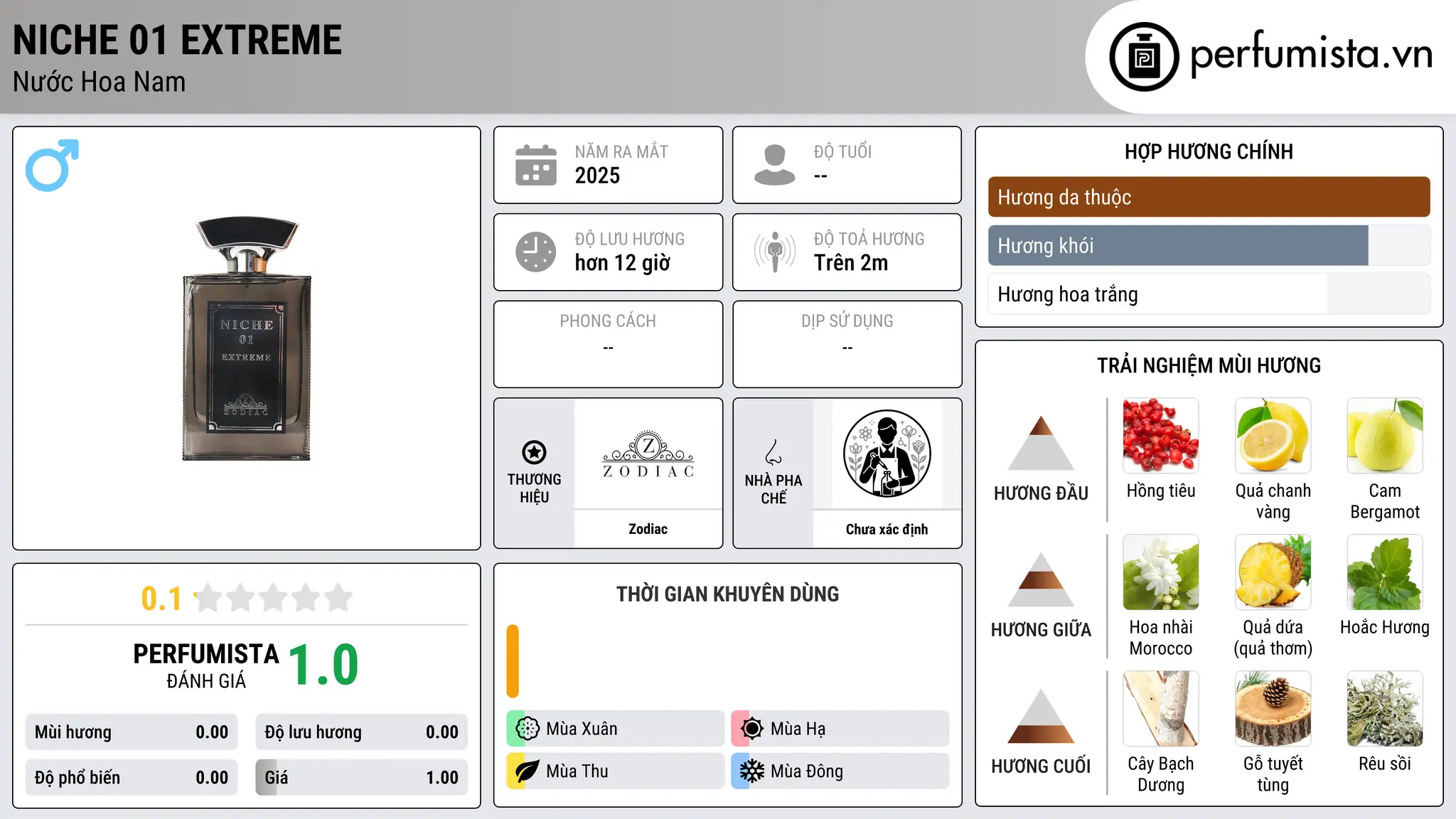Click the person icon beside Độ tuổi
This screenshot has height=819, width=1456.
[775, 165]
